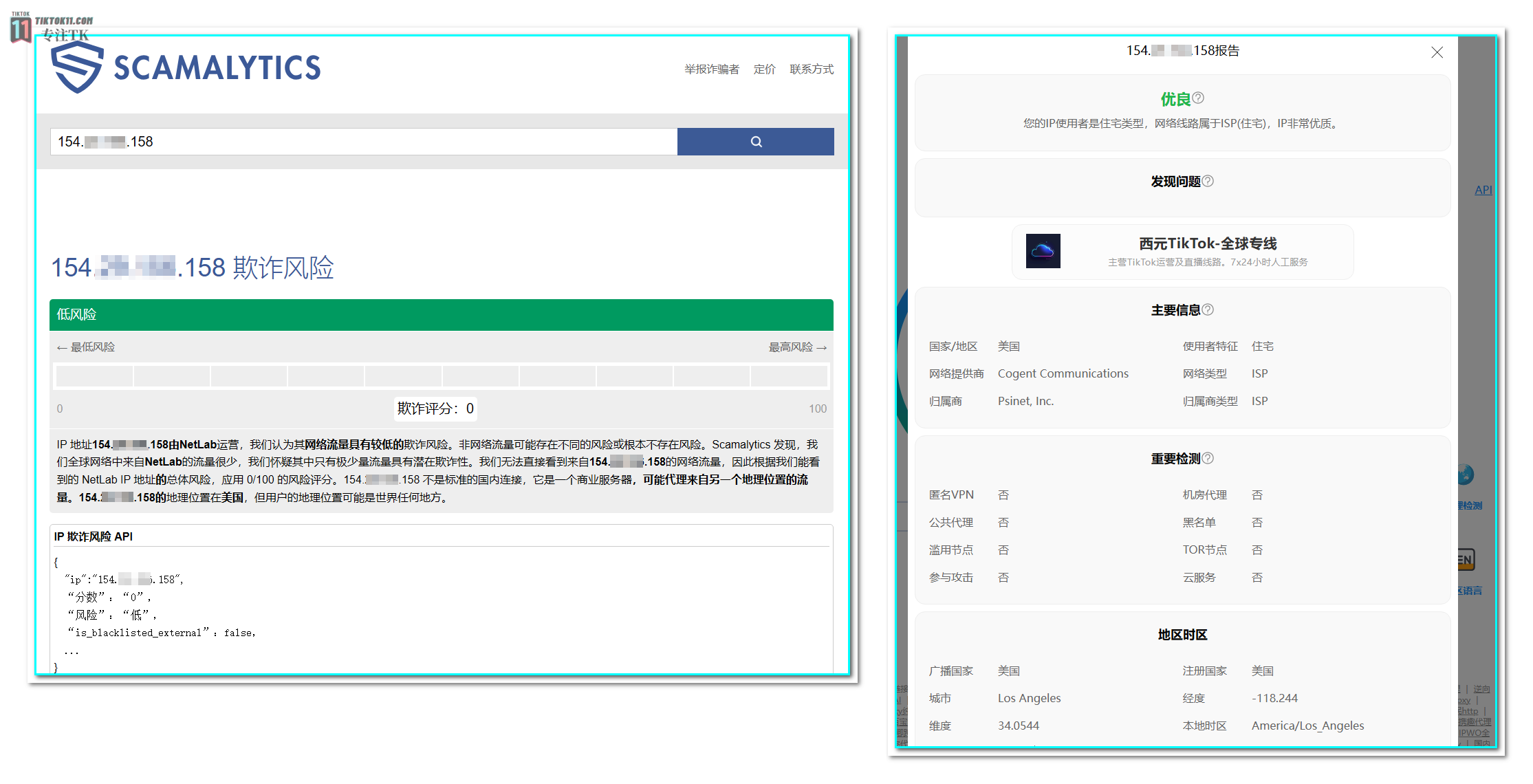
Task: Click the magnifier search button
Action: tap(755, 142)
